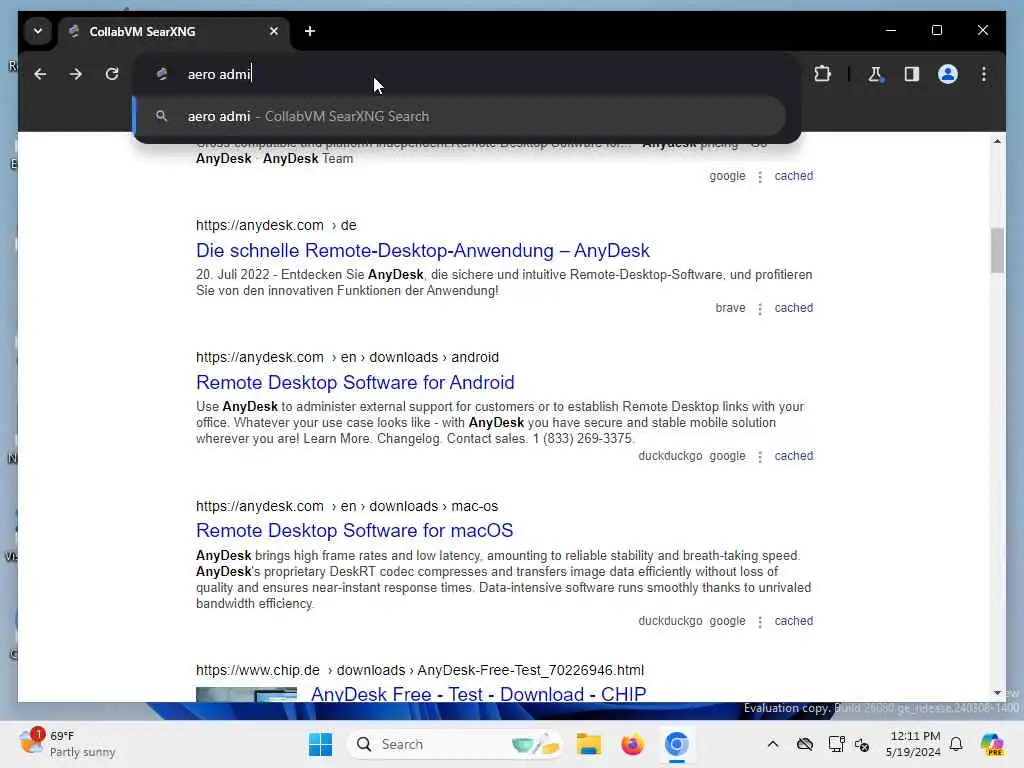Image resolution: width=1024 pixels, height=768 pixels.
Task: Click the https://anydesk.com › de URL text
Action: tap(276, 225)
